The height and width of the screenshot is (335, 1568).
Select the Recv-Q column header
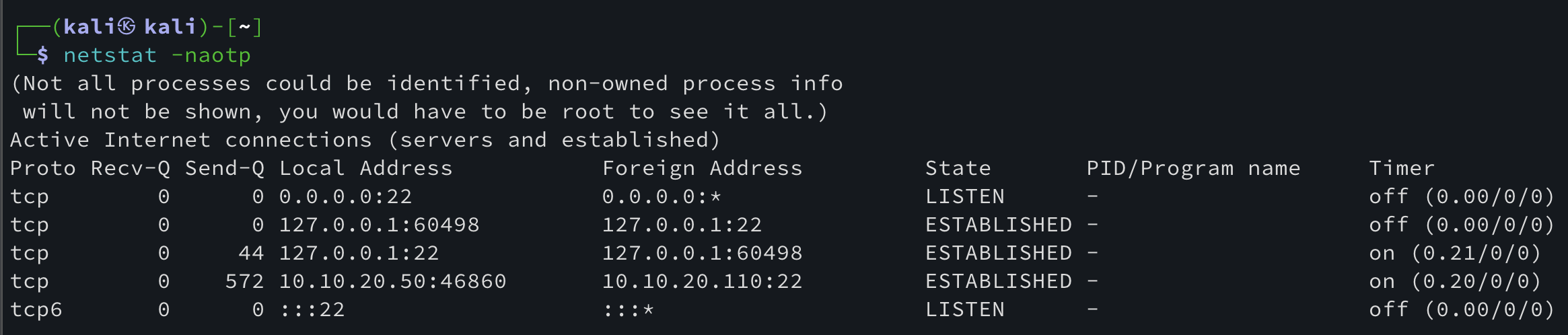coord(131,168)
